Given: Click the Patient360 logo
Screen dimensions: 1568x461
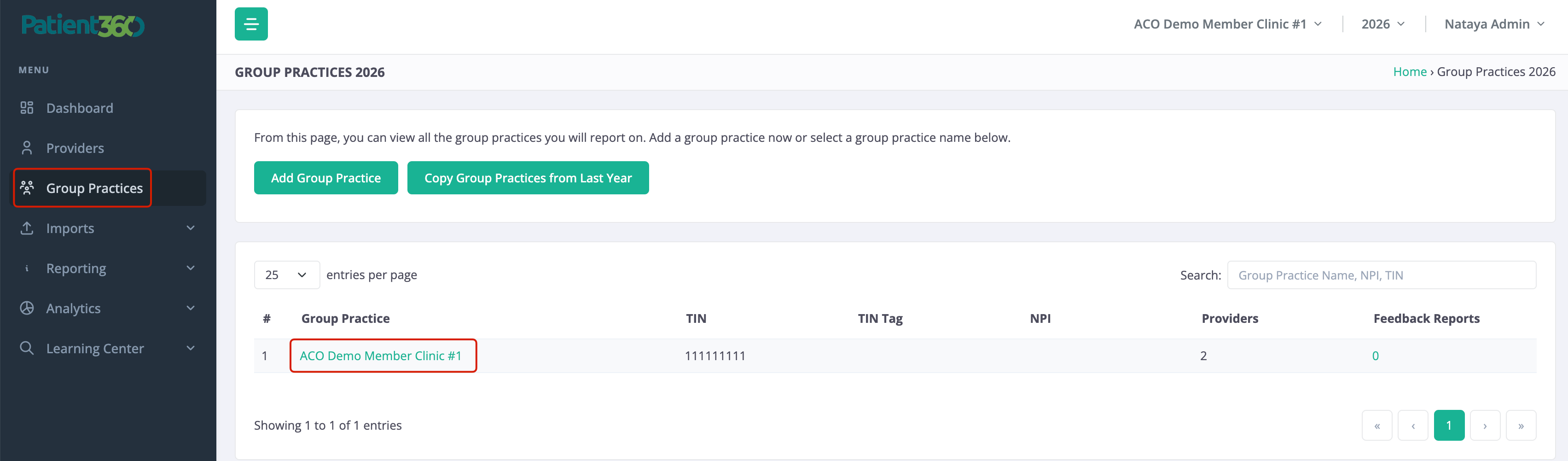Looking at the screenshot, I should 83,25.
